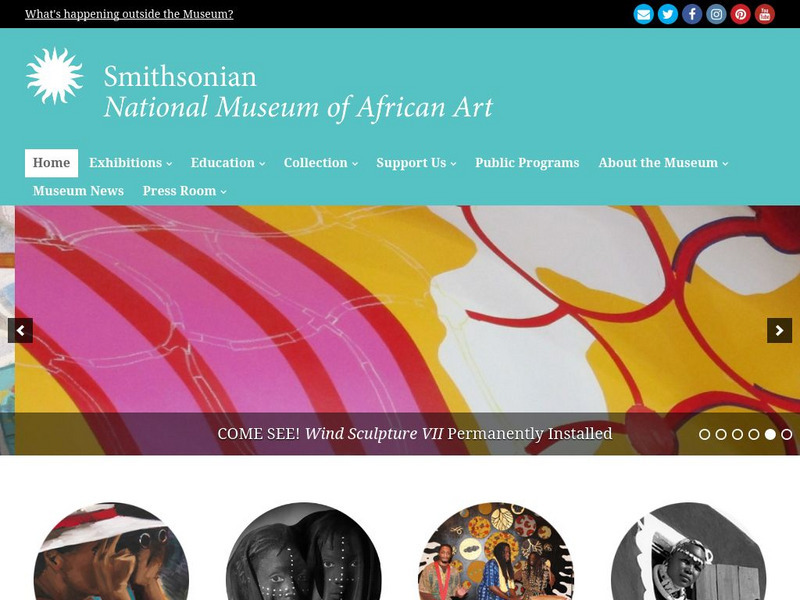Go to the previous slide arrow

point(20,331)
